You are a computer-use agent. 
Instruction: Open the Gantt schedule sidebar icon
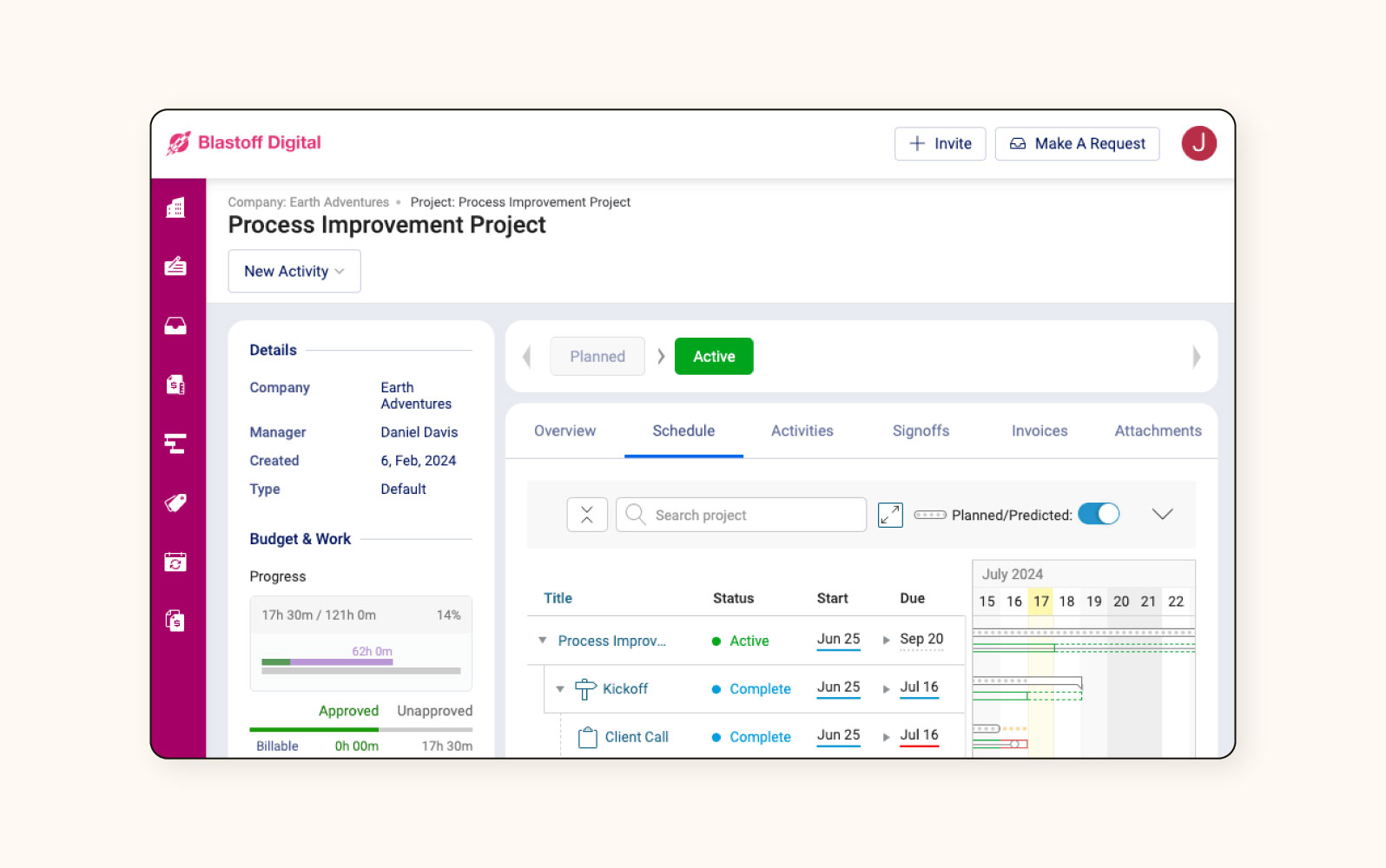click(175, 444)
